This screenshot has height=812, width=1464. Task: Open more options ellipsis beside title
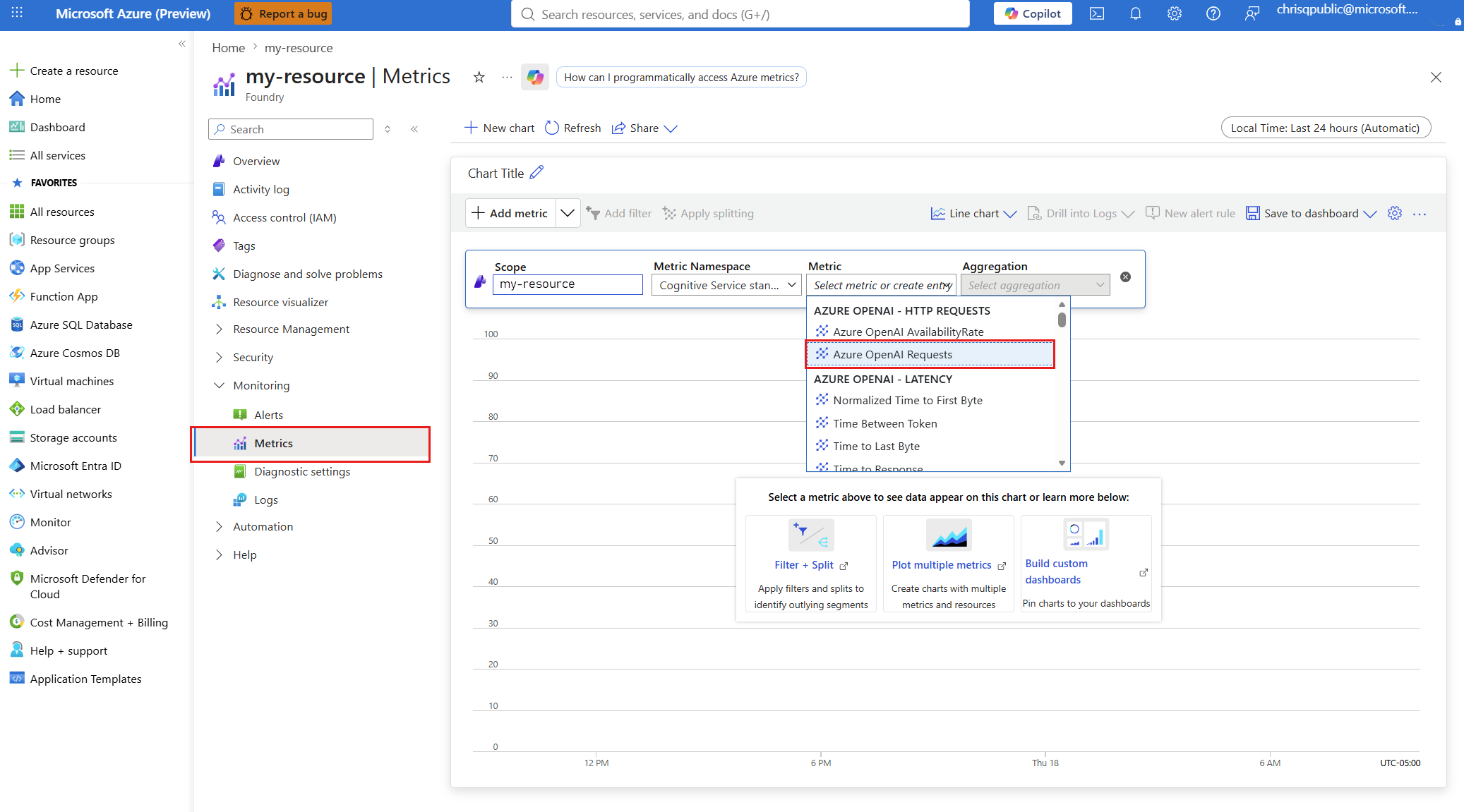pyautogui.click(x=507, y=77)
